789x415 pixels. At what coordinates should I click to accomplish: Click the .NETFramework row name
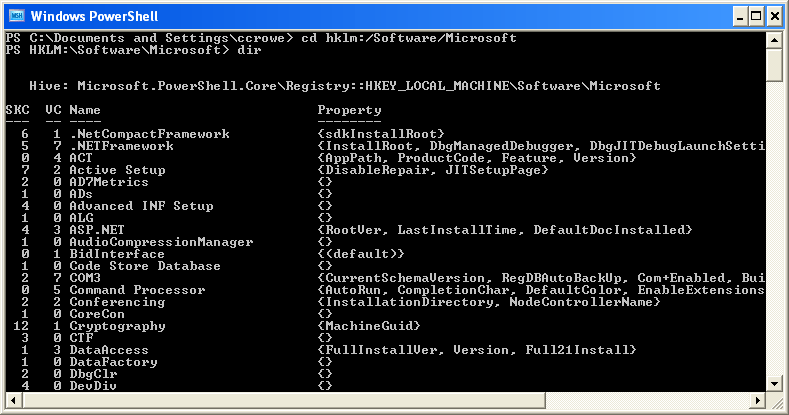click(121, 146)
